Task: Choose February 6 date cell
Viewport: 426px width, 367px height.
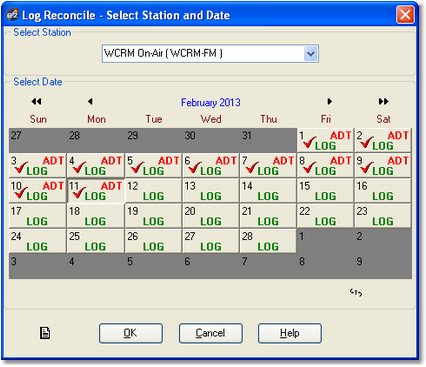Action: pyautogui.click(x=211, y=166)
